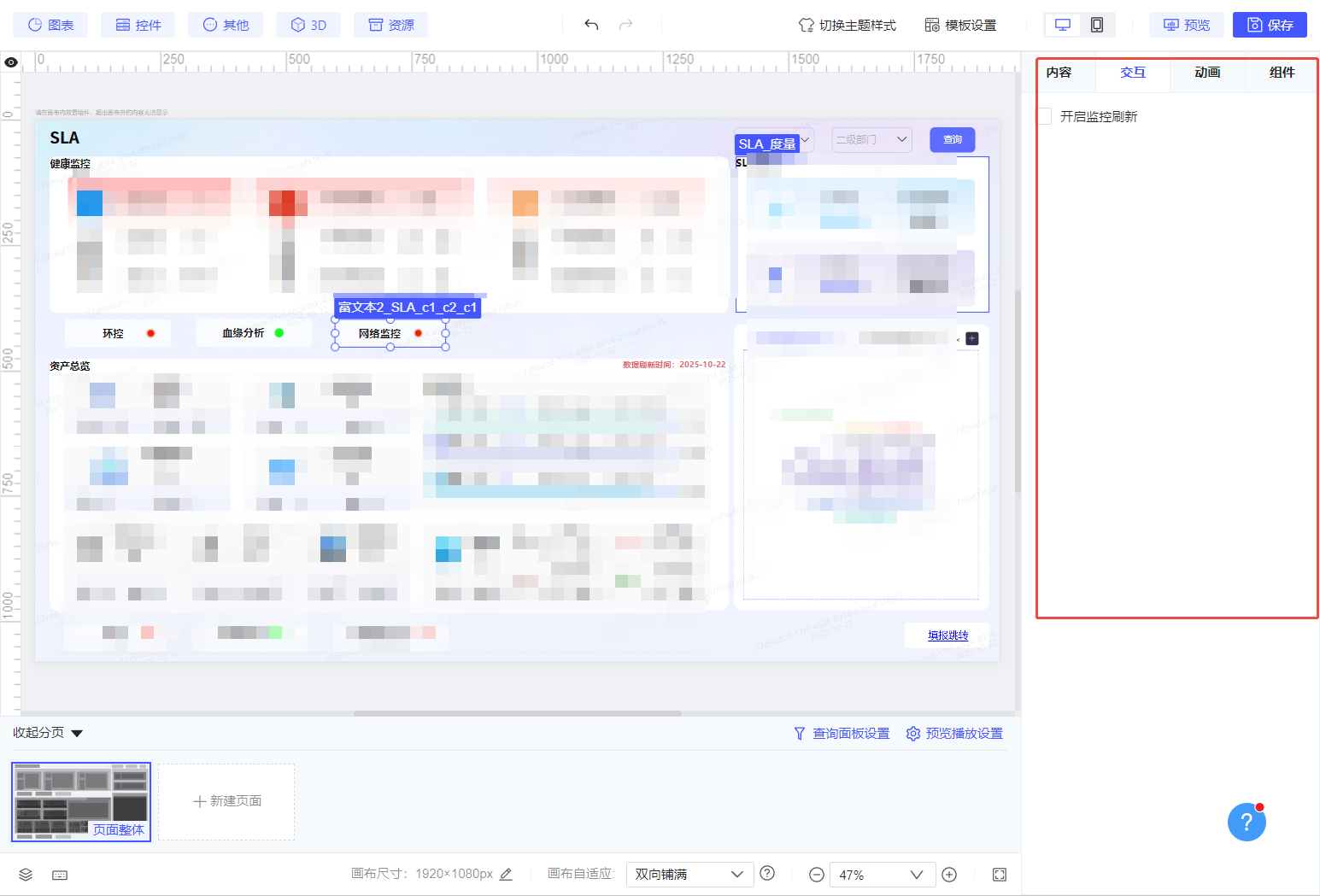Zoom in with the plus icon
This screenshot has height=896, width=1320.
tap(949, 875)
